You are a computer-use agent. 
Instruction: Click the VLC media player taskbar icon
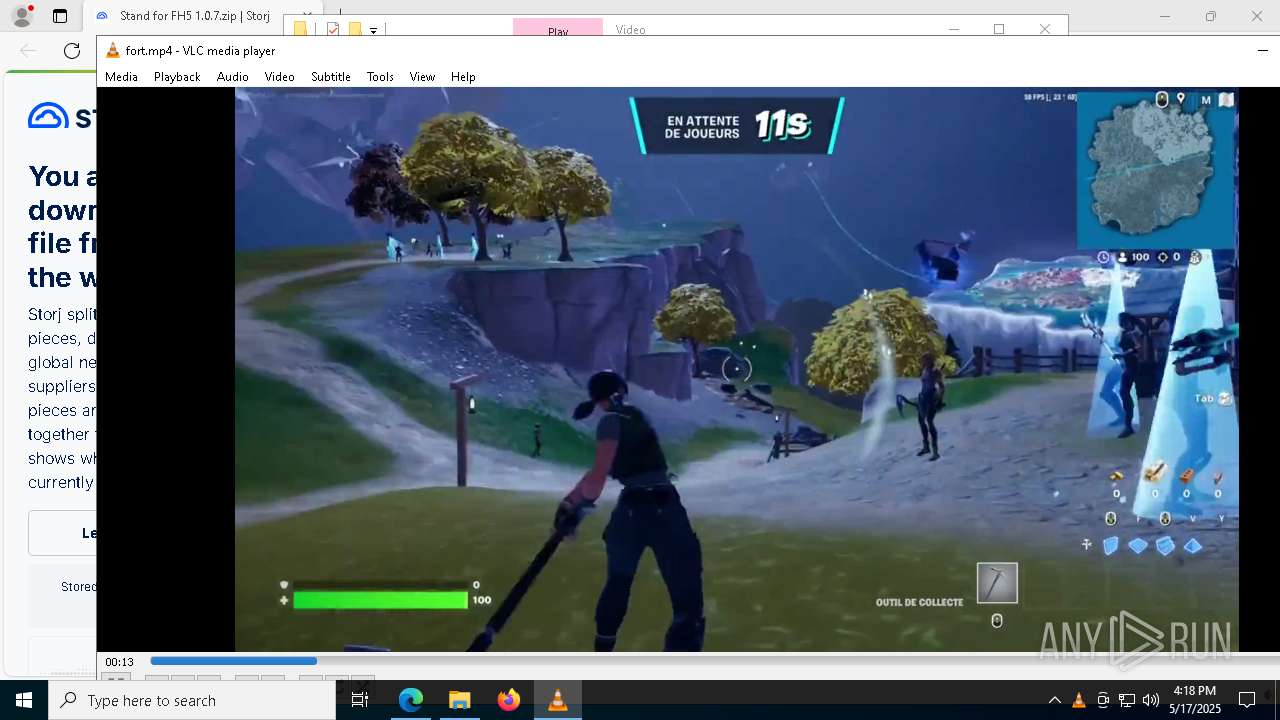pos(558,700)
